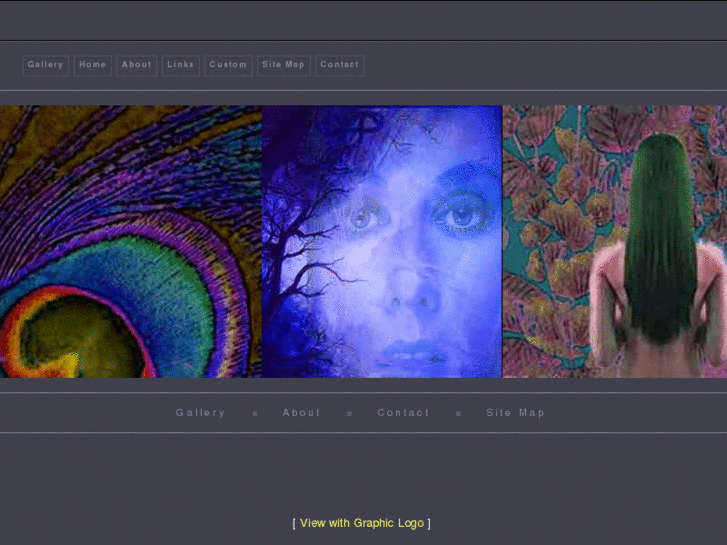
Task: Click the Contact link in footer navigation
Action: (403, 413)
